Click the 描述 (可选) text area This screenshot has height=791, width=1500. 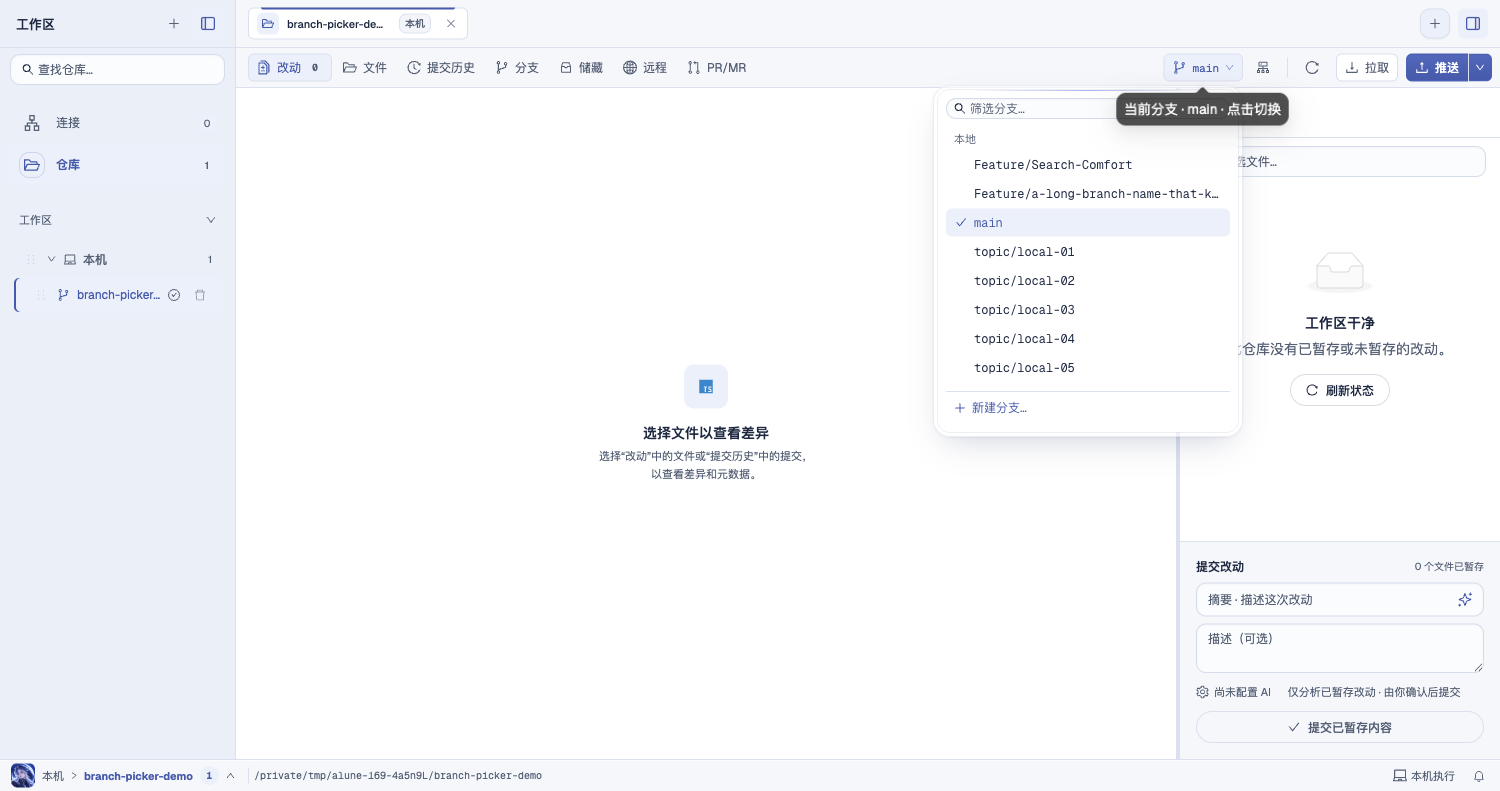1340,649
